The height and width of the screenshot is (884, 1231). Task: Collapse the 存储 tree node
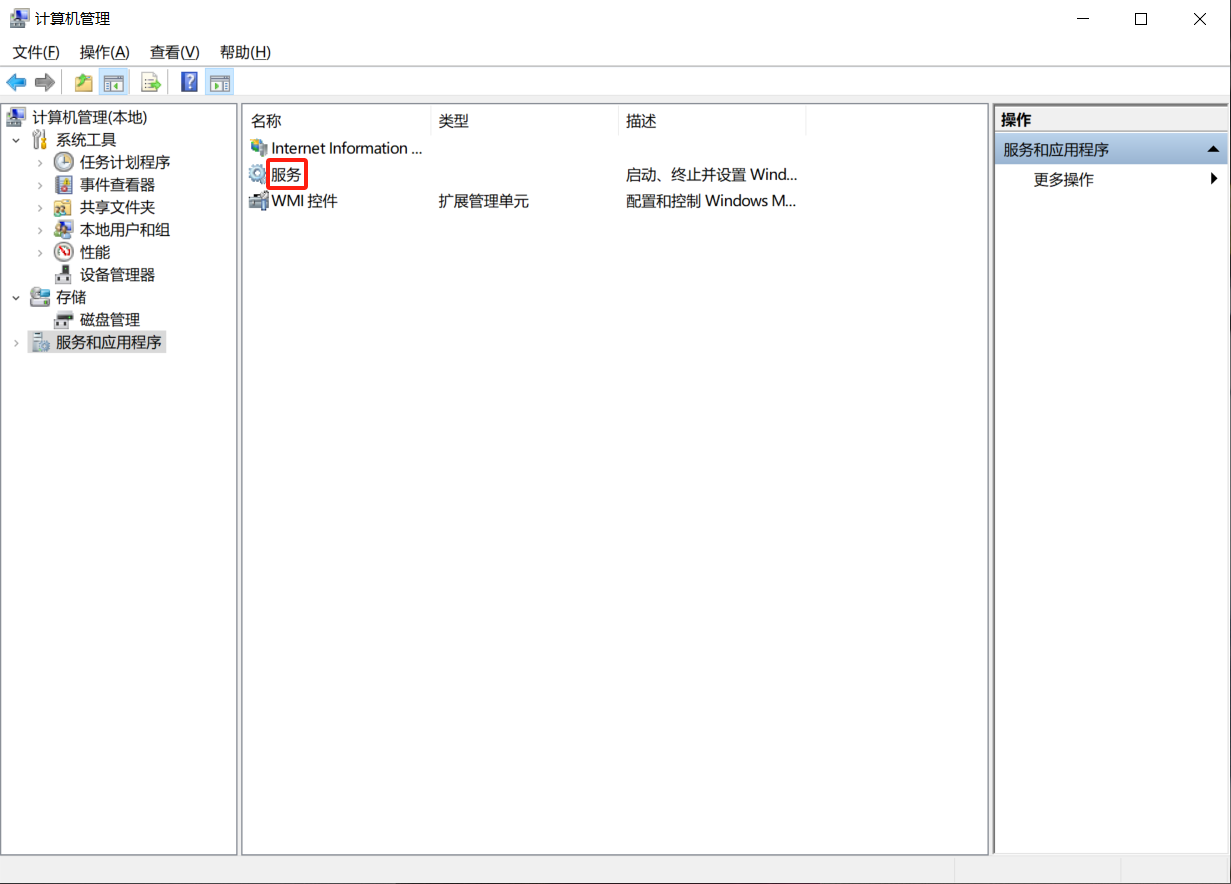click(x=16, y=297)
